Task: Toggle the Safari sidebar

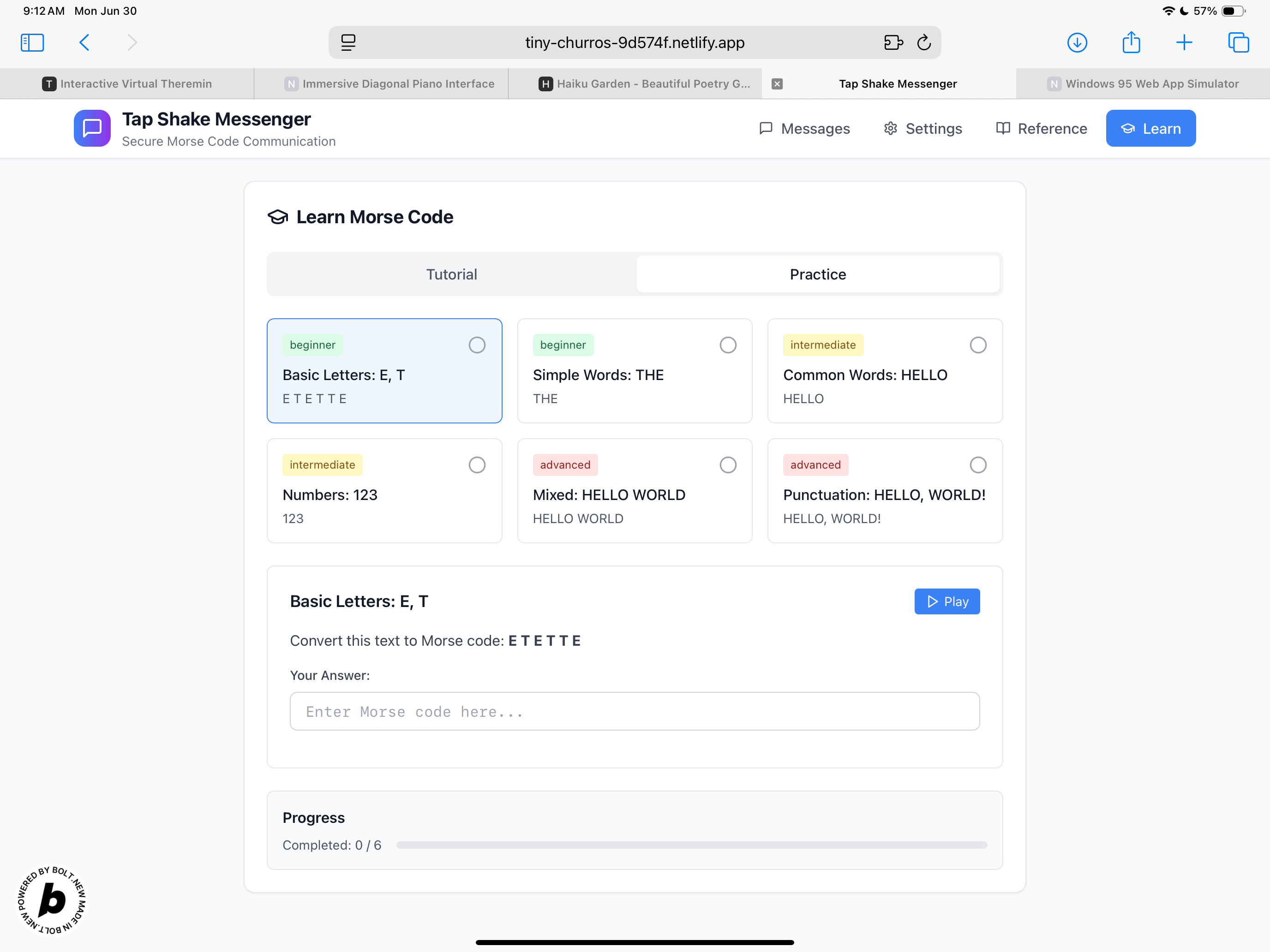Action: tap(32, 42)
